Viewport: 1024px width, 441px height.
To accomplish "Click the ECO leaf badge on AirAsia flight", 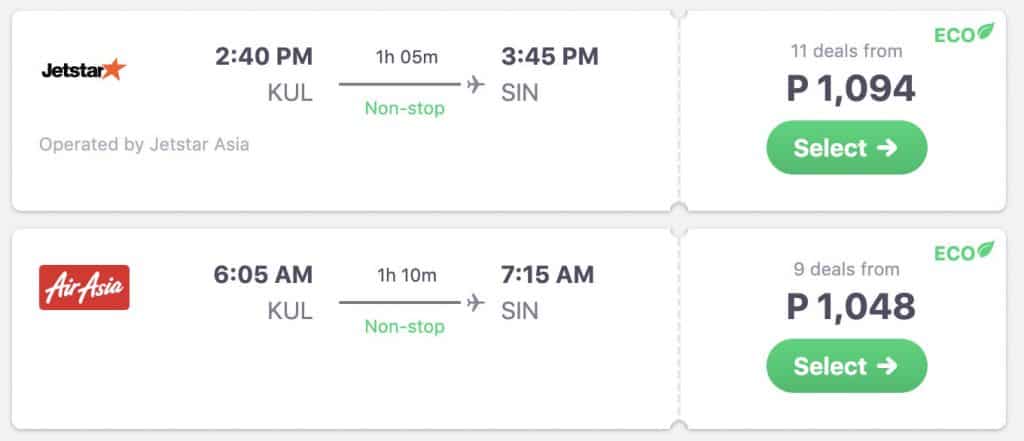I will pos(964,252).
